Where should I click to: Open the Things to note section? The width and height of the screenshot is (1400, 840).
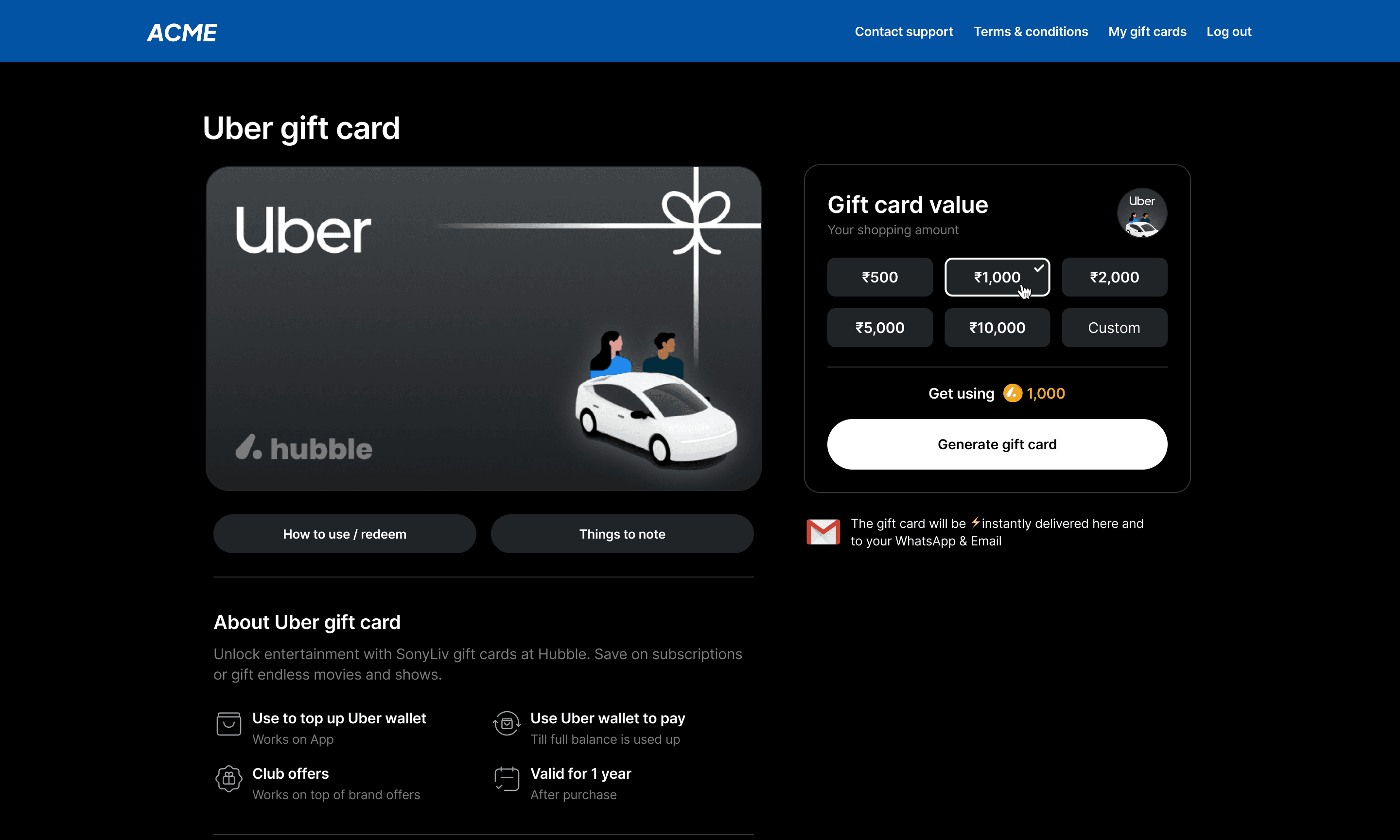pos(621,534)
